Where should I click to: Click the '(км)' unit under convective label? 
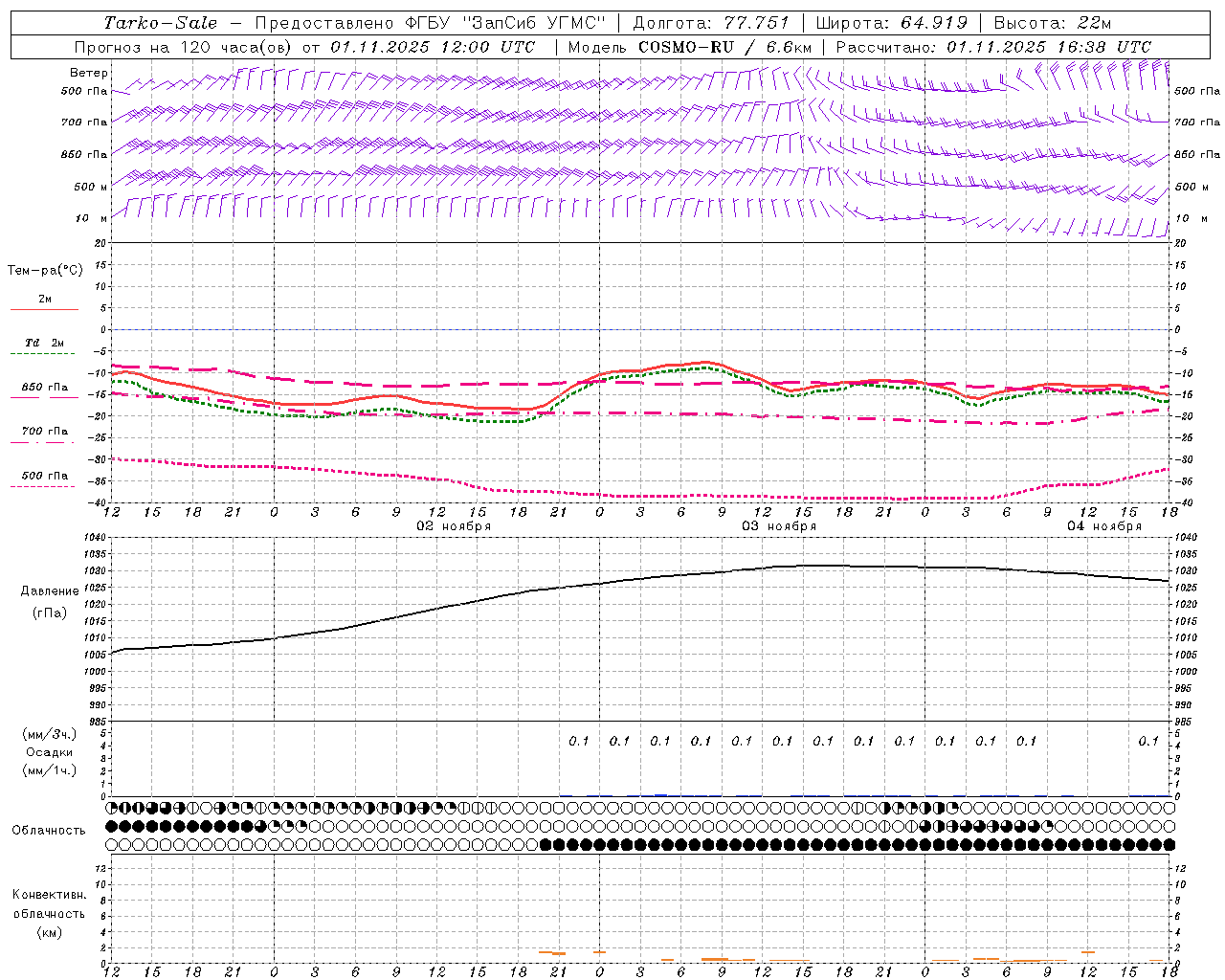pyautogui.click(x=49, y=932)
